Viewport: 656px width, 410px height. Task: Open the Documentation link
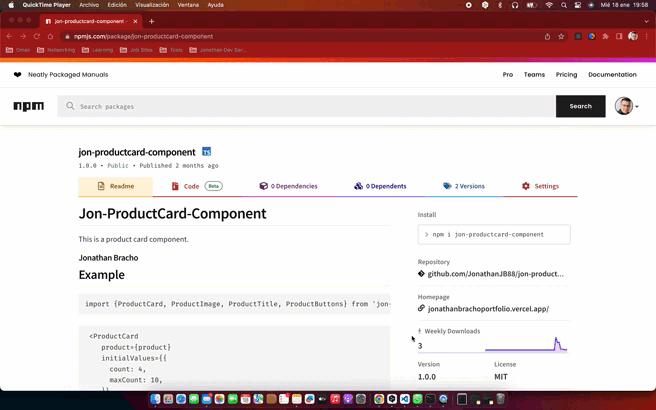coord(612,74)
